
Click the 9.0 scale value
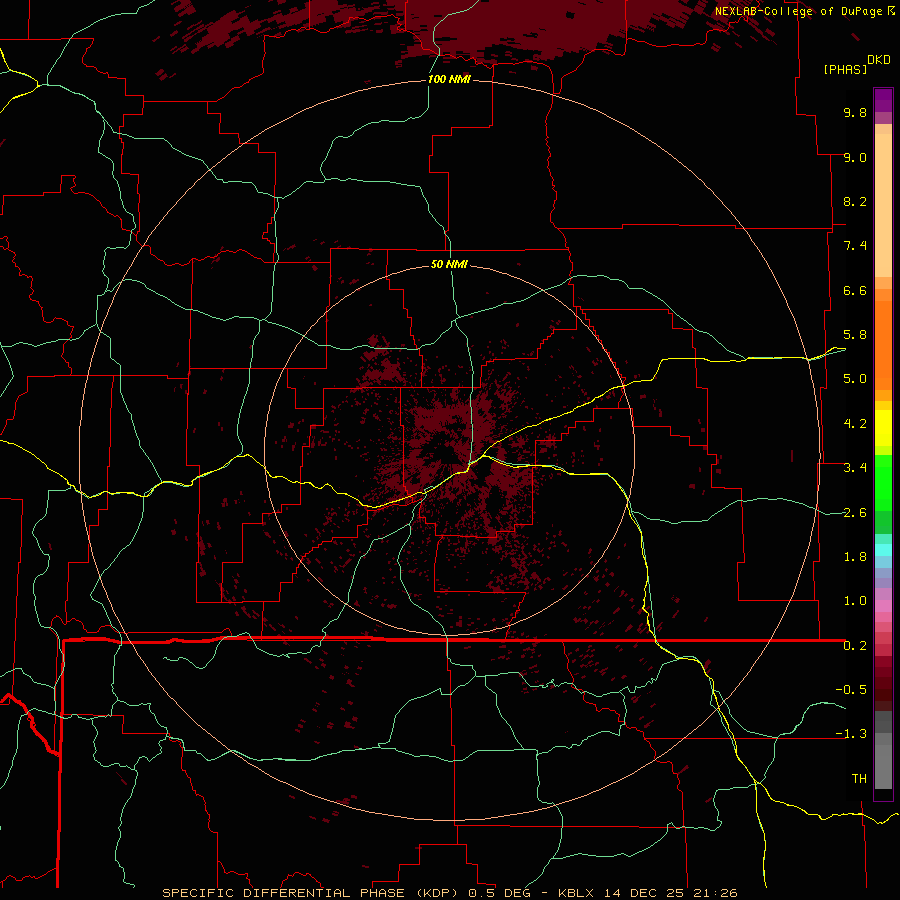[855, 157]
